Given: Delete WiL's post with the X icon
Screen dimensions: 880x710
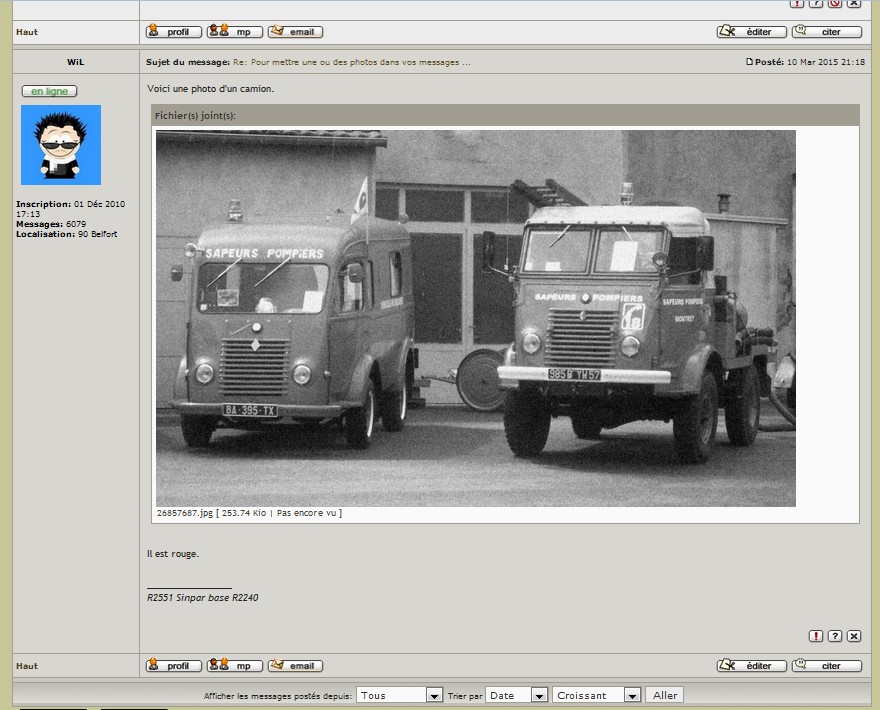Looking at the screenshot, I should point(854,636).
